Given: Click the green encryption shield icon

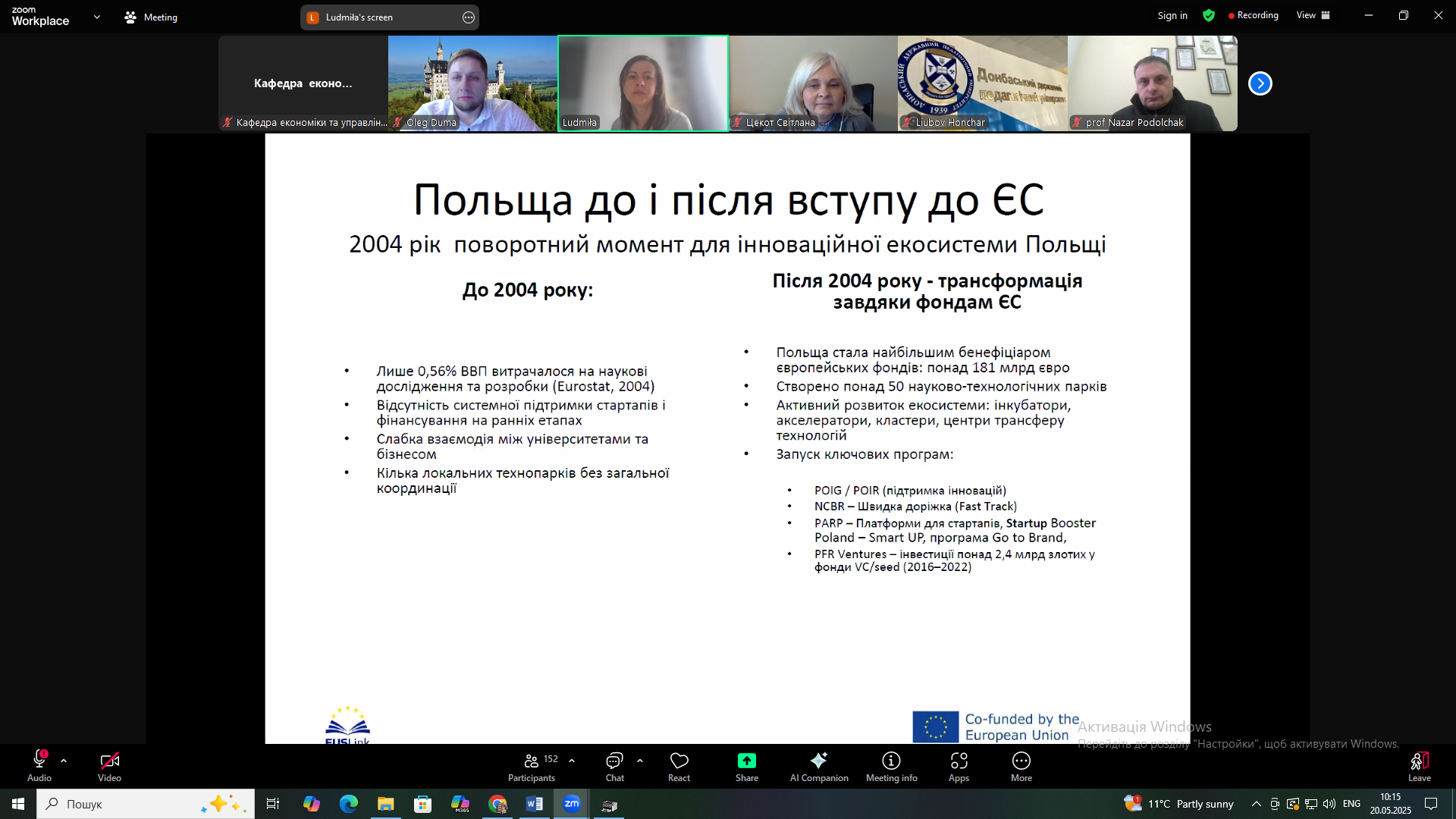Looking at the screenshot, I should pos(1209,15).
